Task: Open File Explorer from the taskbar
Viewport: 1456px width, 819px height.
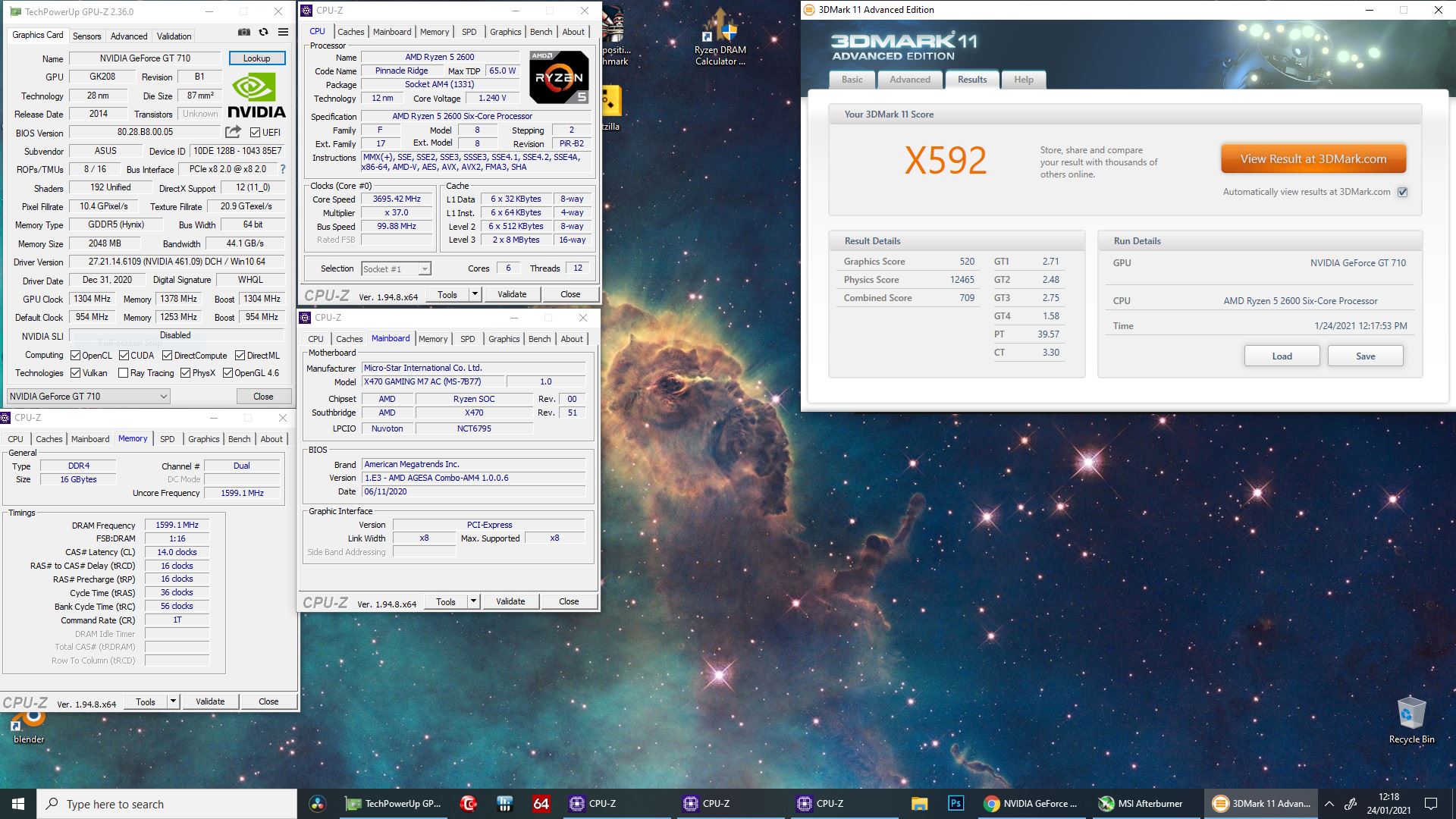Action: pyautogui.click(x=919, y=804)
